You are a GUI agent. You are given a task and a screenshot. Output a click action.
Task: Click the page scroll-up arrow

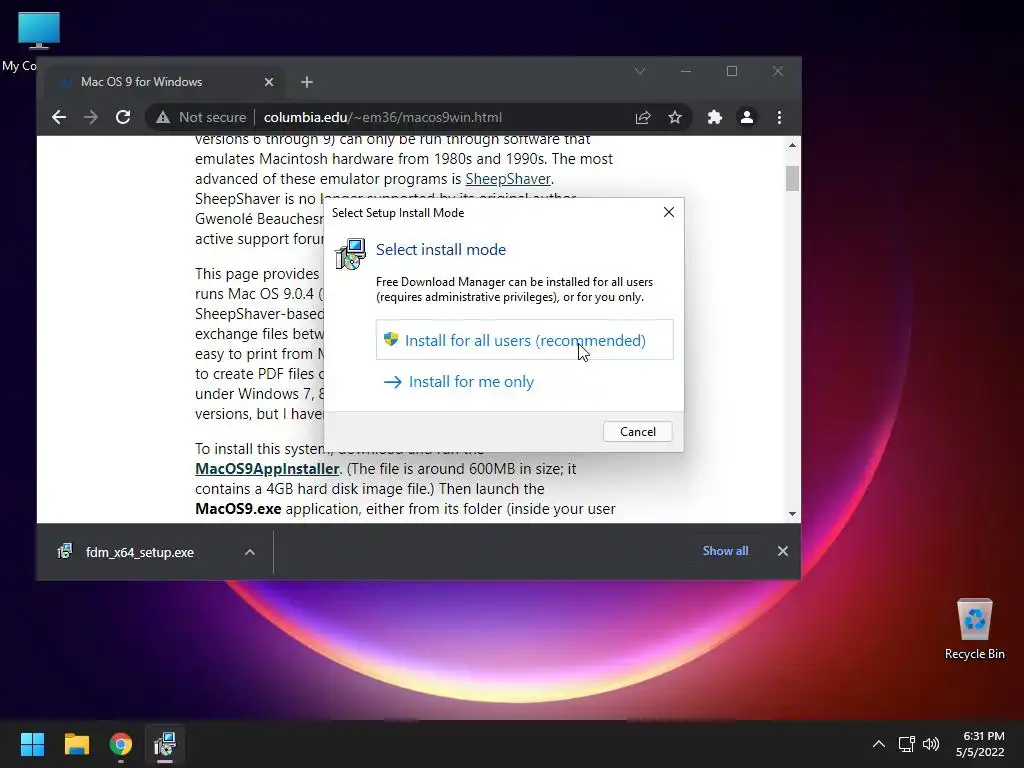pos(792,146)
